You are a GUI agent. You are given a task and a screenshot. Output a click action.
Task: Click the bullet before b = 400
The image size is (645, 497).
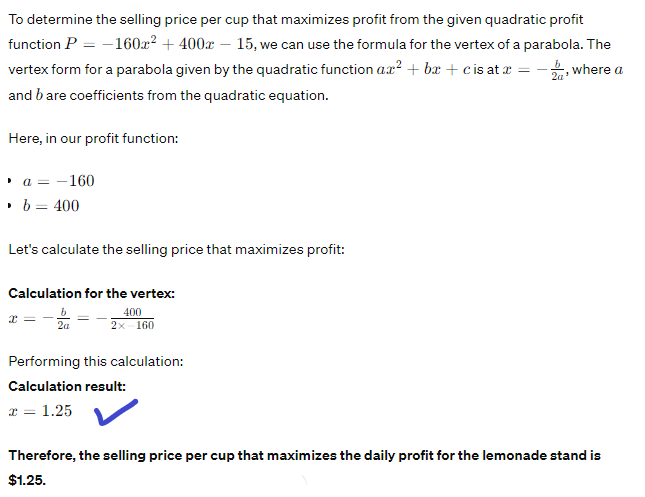10,206
